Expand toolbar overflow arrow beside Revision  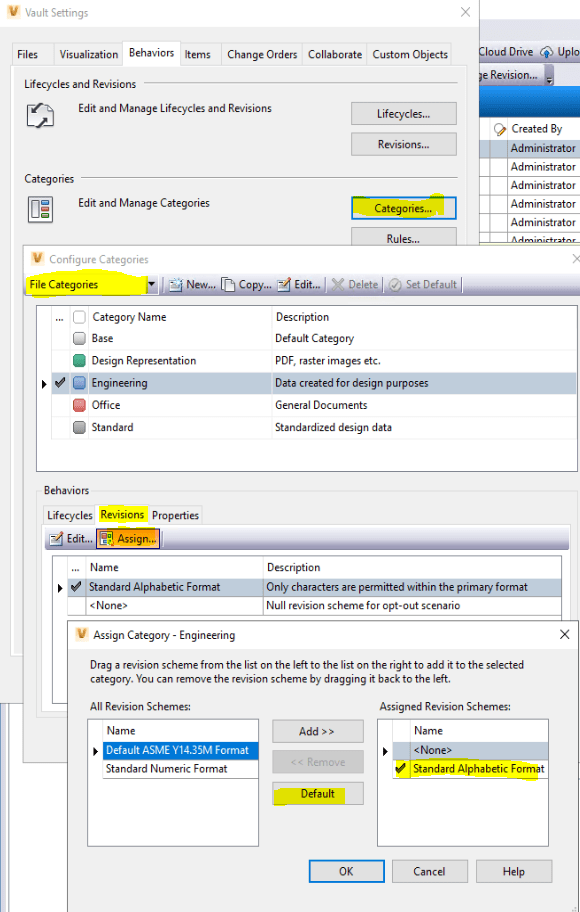550,77
